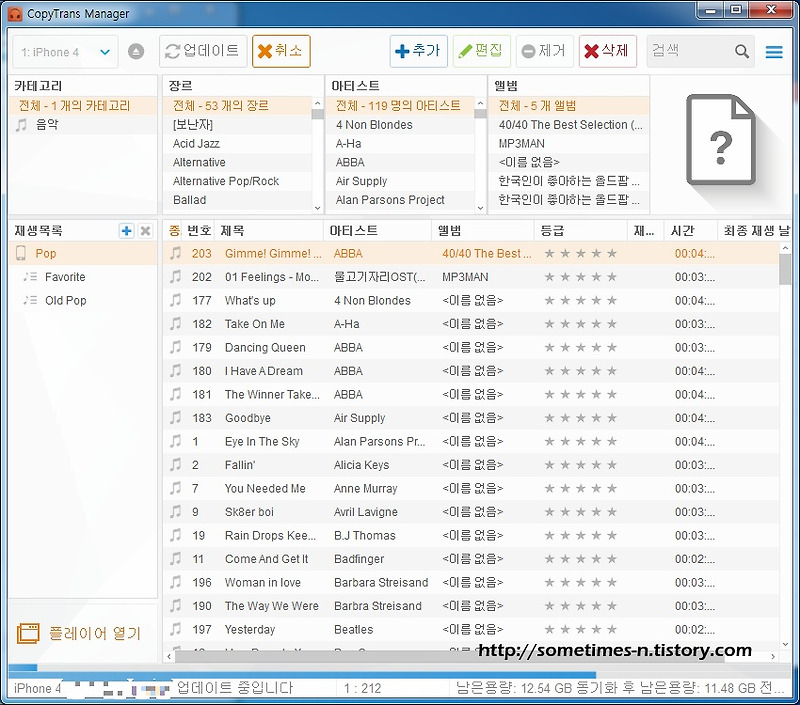Select 40/40 The Best Selection album filter
The width and height of the screenshot is (800, 705).
pyautogui.click(x=568, y=124)
